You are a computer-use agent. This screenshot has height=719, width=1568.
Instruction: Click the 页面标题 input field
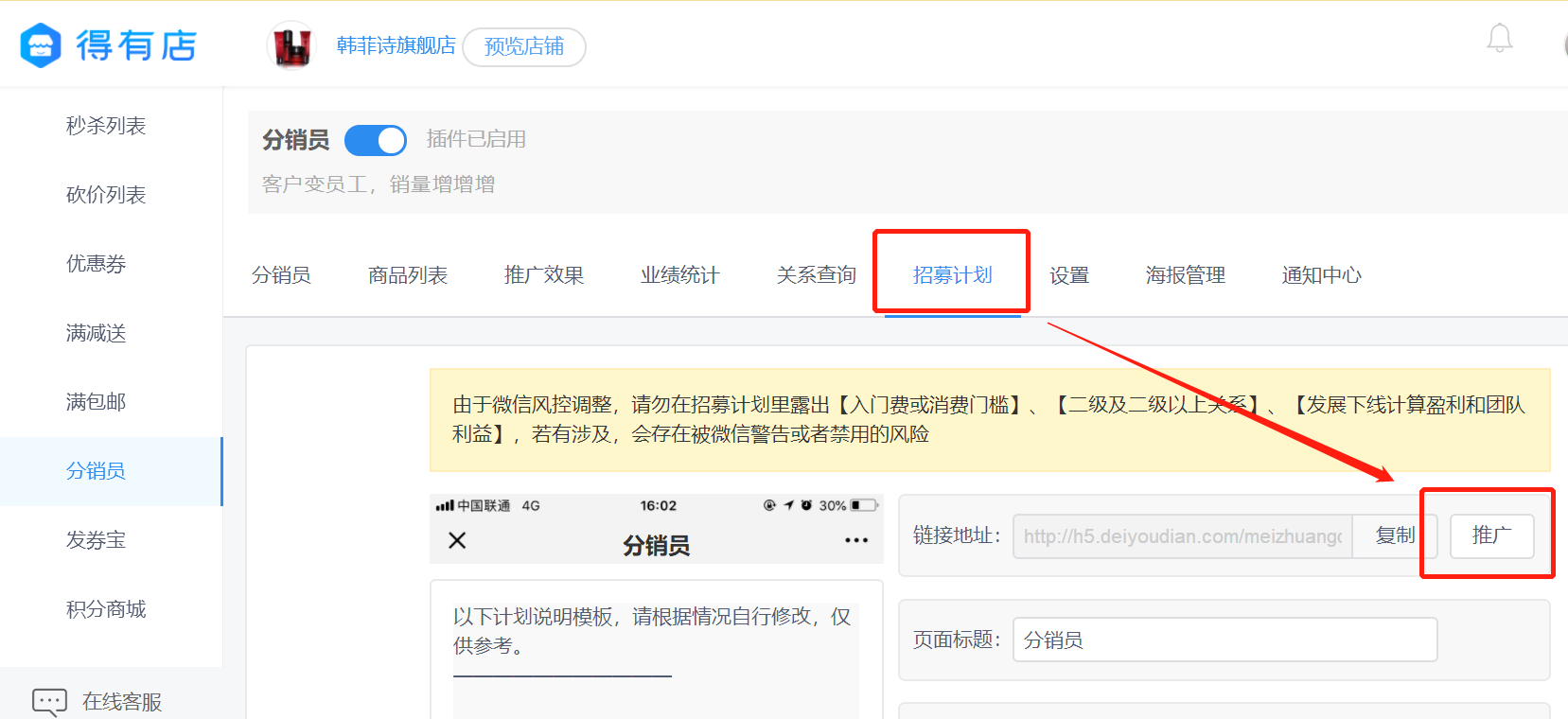point(1224,640)
